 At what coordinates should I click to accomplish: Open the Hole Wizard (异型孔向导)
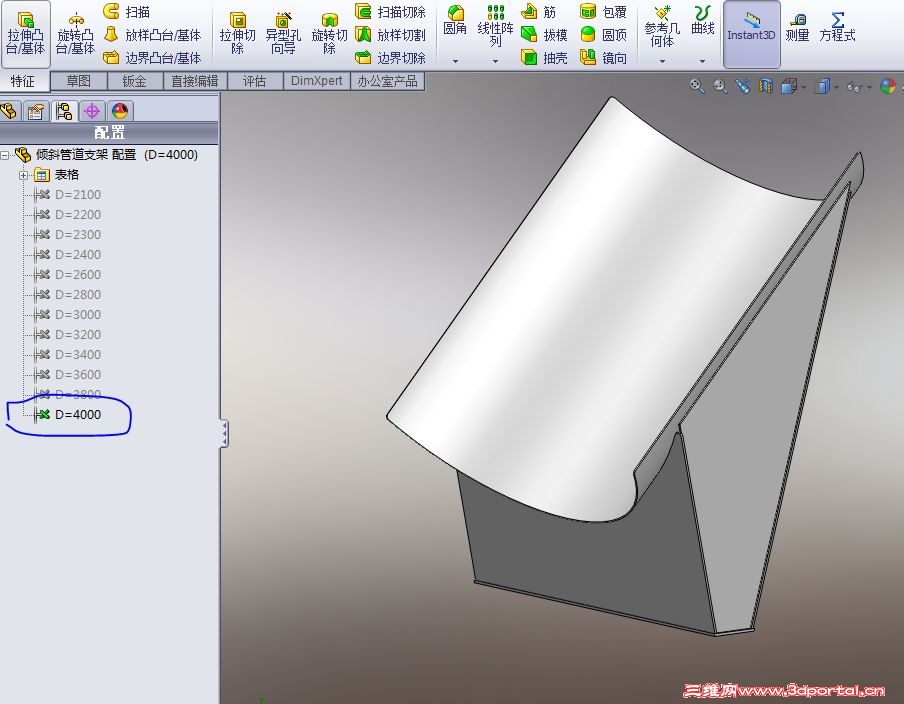click(283, 35)
